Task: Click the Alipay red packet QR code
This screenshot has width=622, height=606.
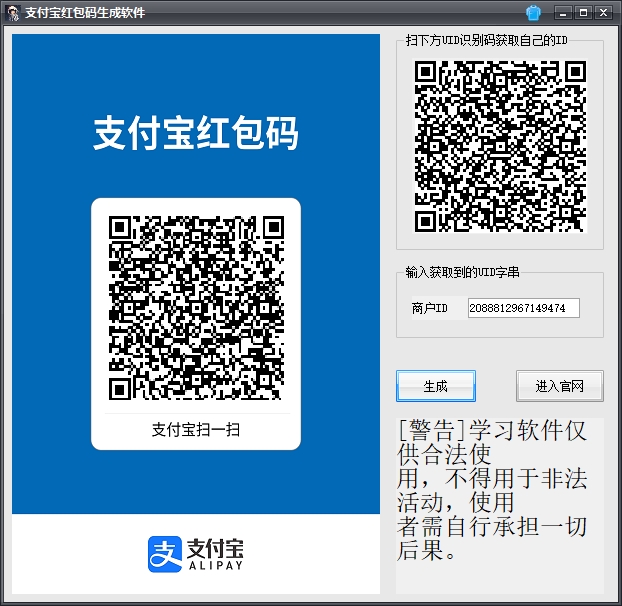Action: coord(196,307)
